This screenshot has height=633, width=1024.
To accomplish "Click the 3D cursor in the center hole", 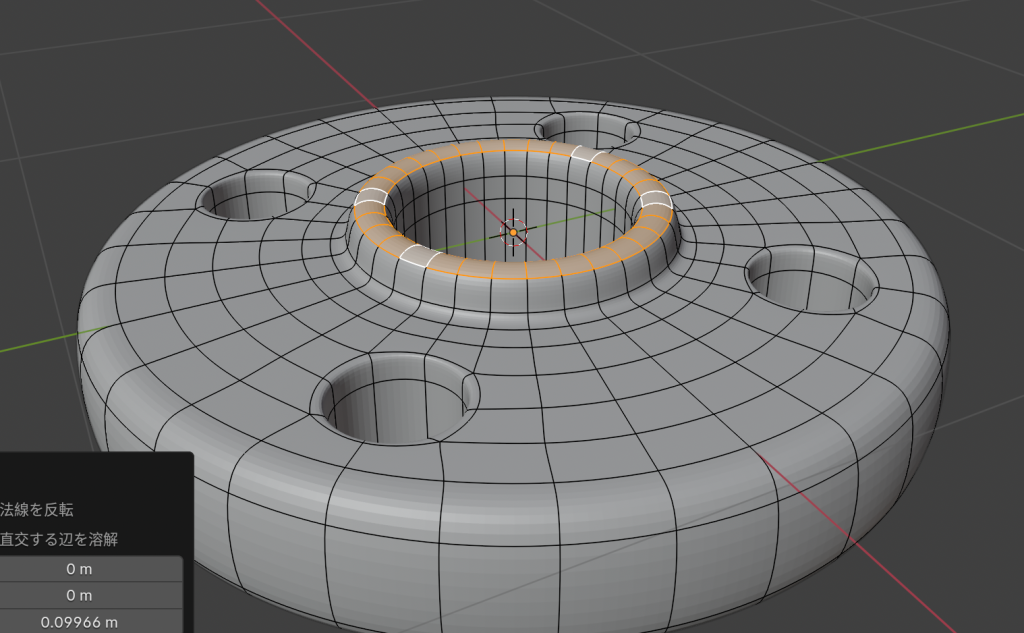I will (513, 232).
